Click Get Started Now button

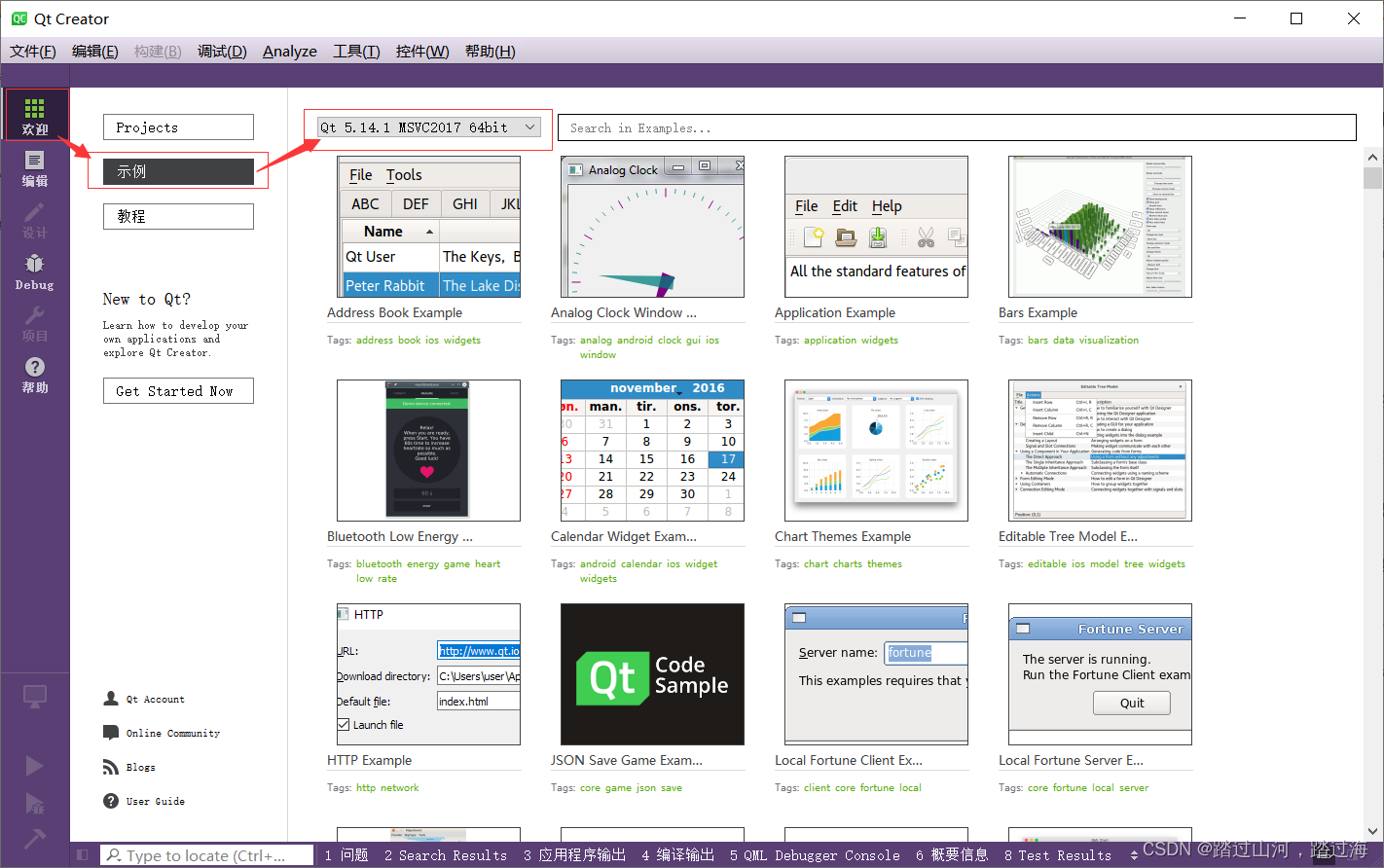click(178, 391)
